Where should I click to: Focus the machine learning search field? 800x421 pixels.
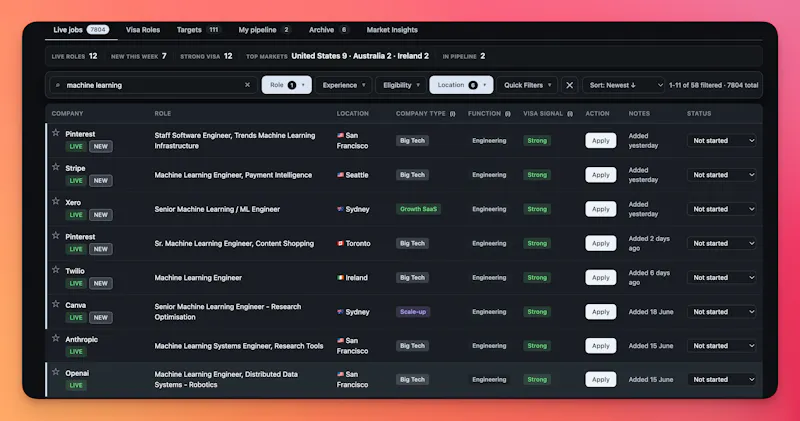click(x=153, y=85)
